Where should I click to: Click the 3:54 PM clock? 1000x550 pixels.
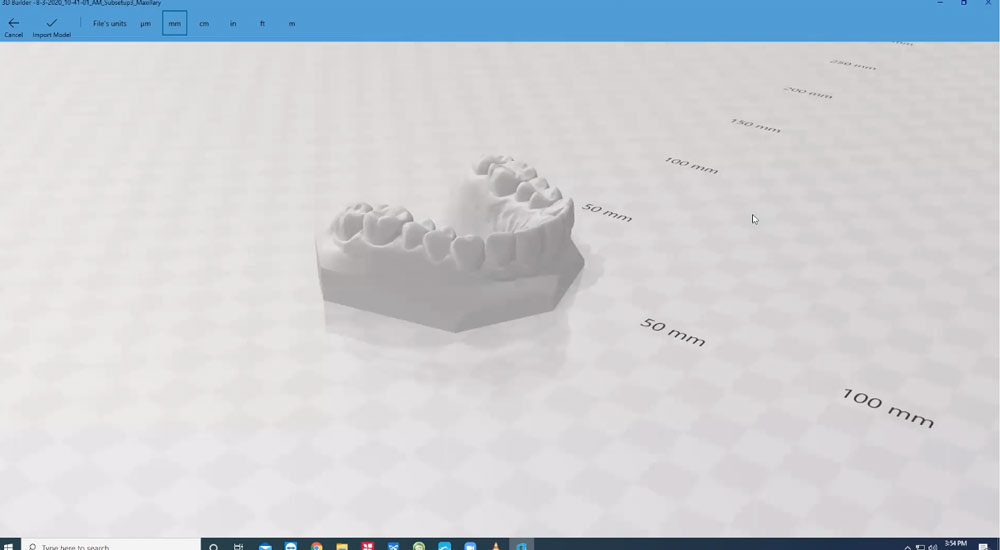(955, 544)
